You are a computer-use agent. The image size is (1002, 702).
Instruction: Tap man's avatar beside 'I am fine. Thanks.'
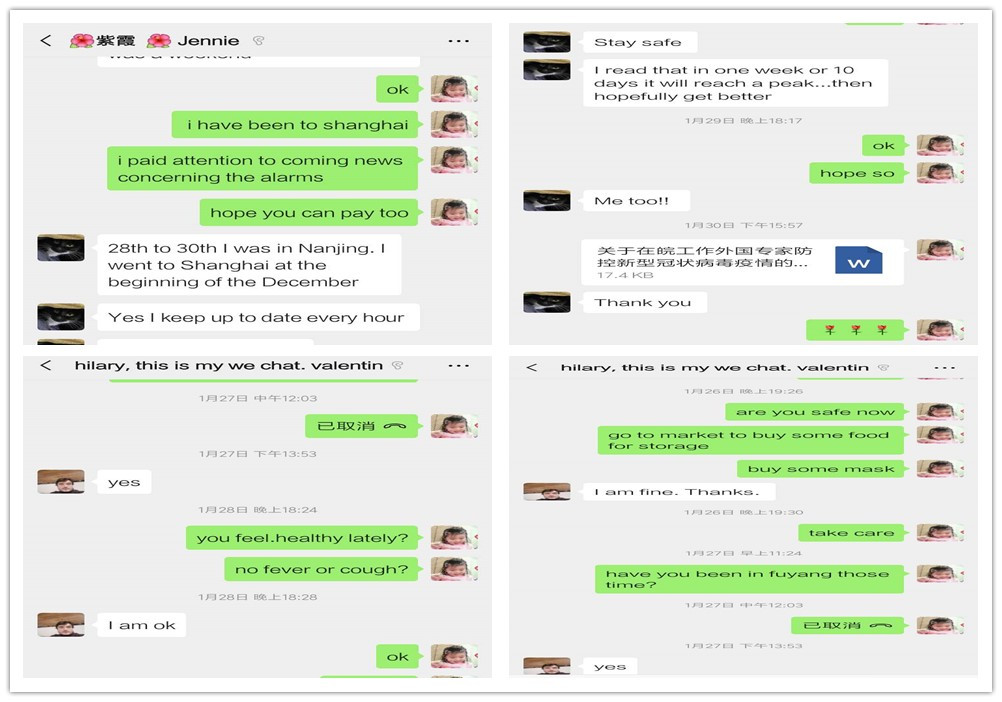tap(546, 491)
